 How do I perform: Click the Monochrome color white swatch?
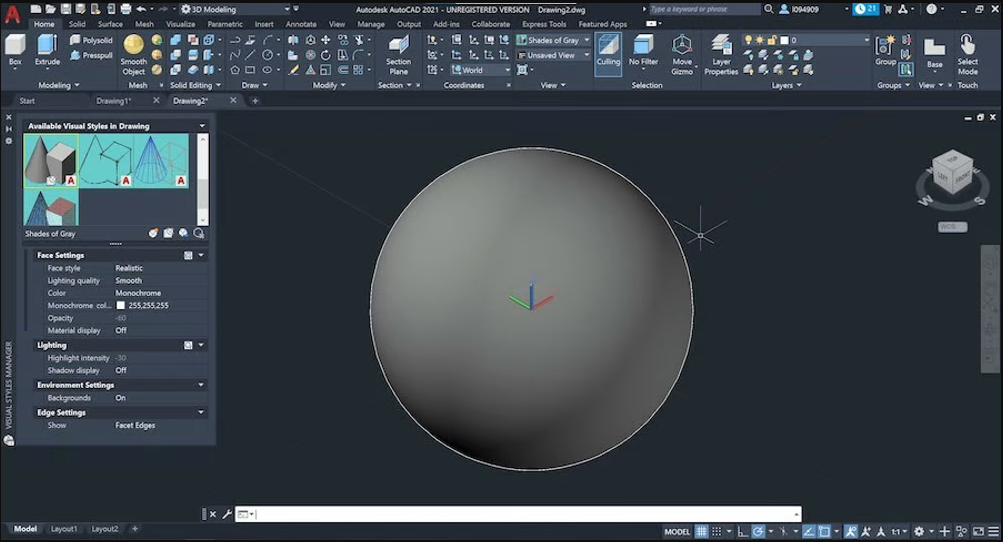(x=121, y=306)
